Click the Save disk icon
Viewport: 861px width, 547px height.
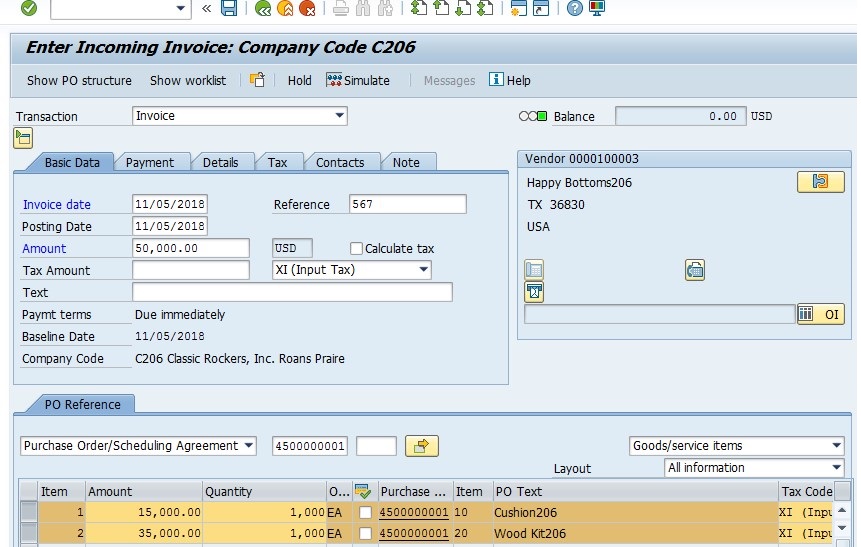click(229, 9)
